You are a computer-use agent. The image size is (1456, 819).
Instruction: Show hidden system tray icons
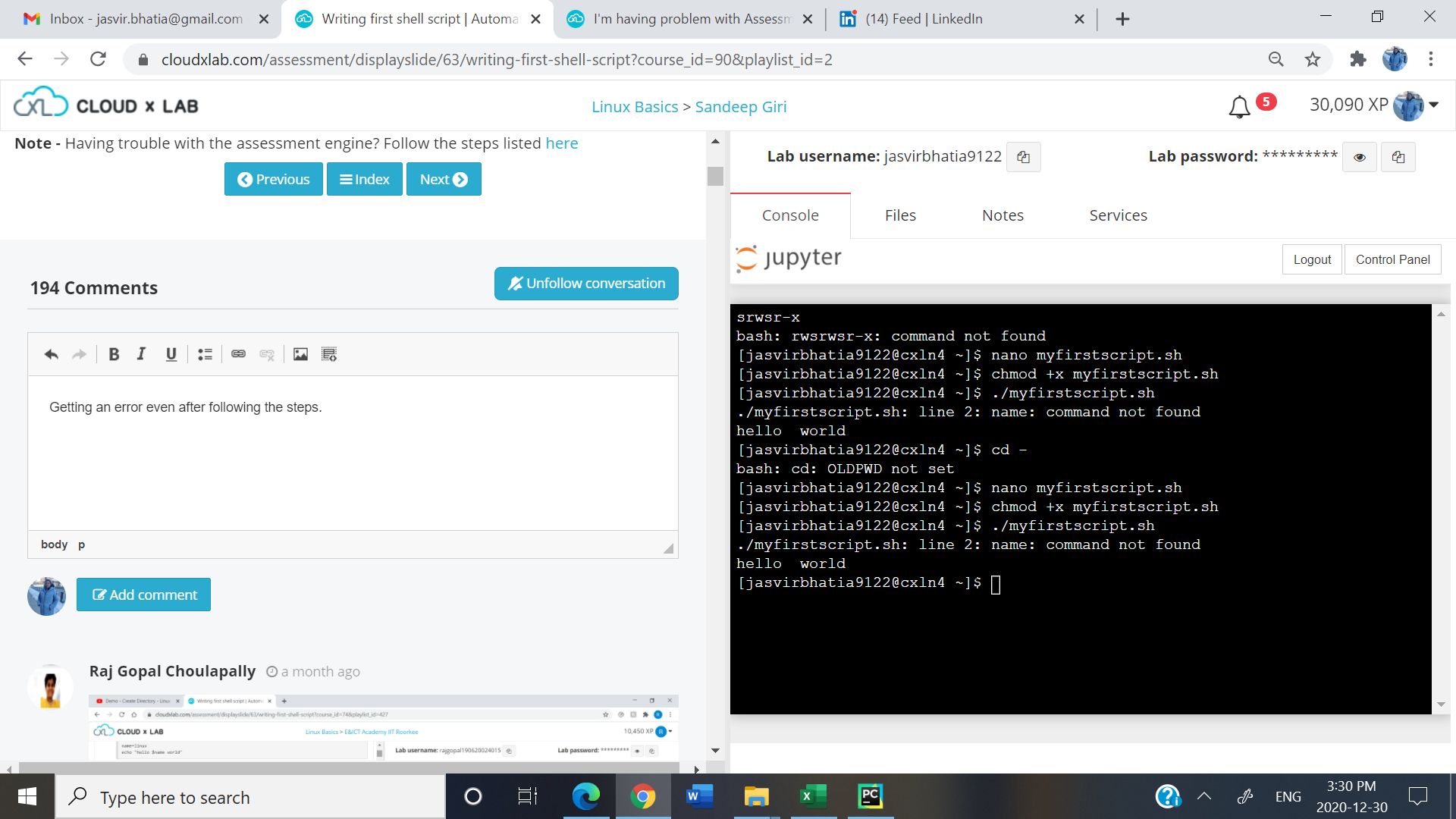point(1203,796)
